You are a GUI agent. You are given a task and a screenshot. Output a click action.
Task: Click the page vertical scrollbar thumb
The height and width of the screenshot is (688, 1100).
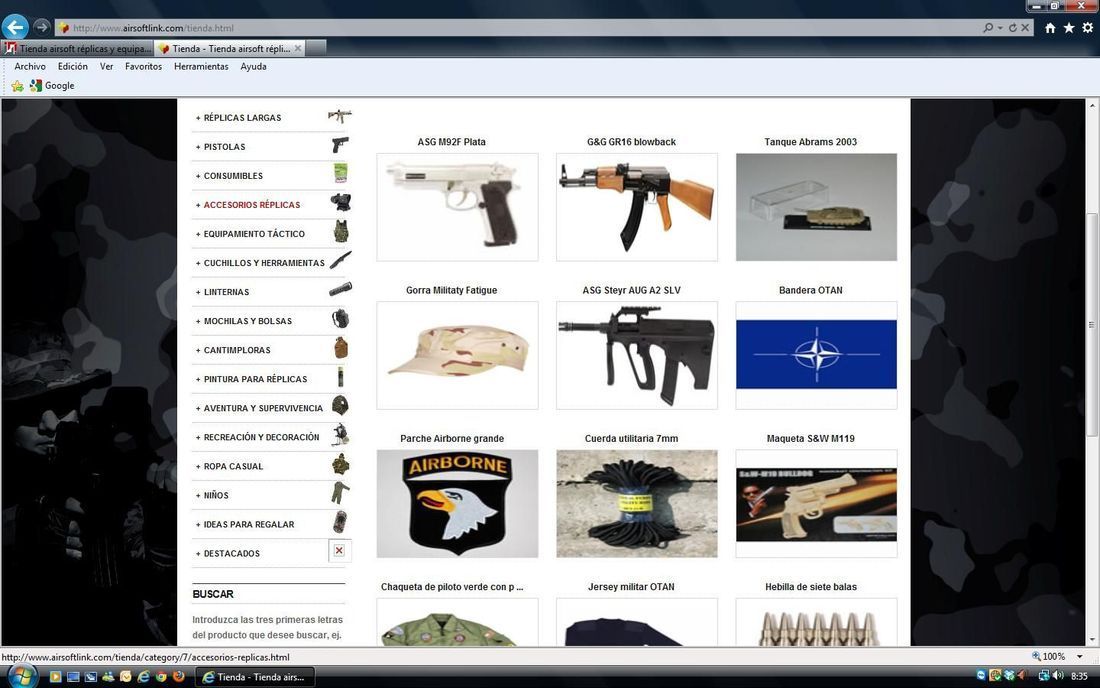pyautogui.click(x=1092, y=325)
